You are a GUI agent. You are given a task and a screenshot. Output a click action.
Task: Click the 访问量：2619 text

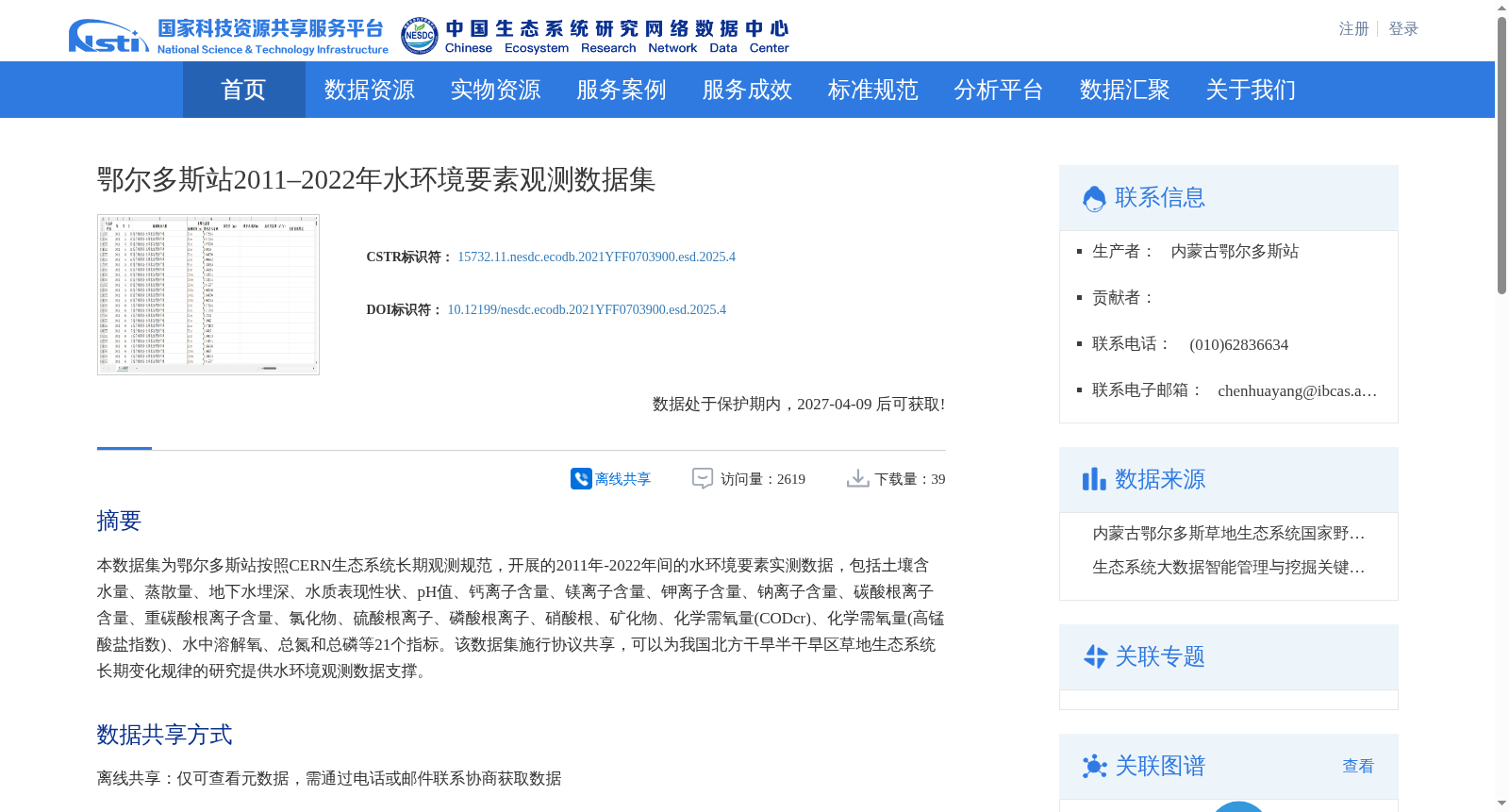[x=763, y=479]
